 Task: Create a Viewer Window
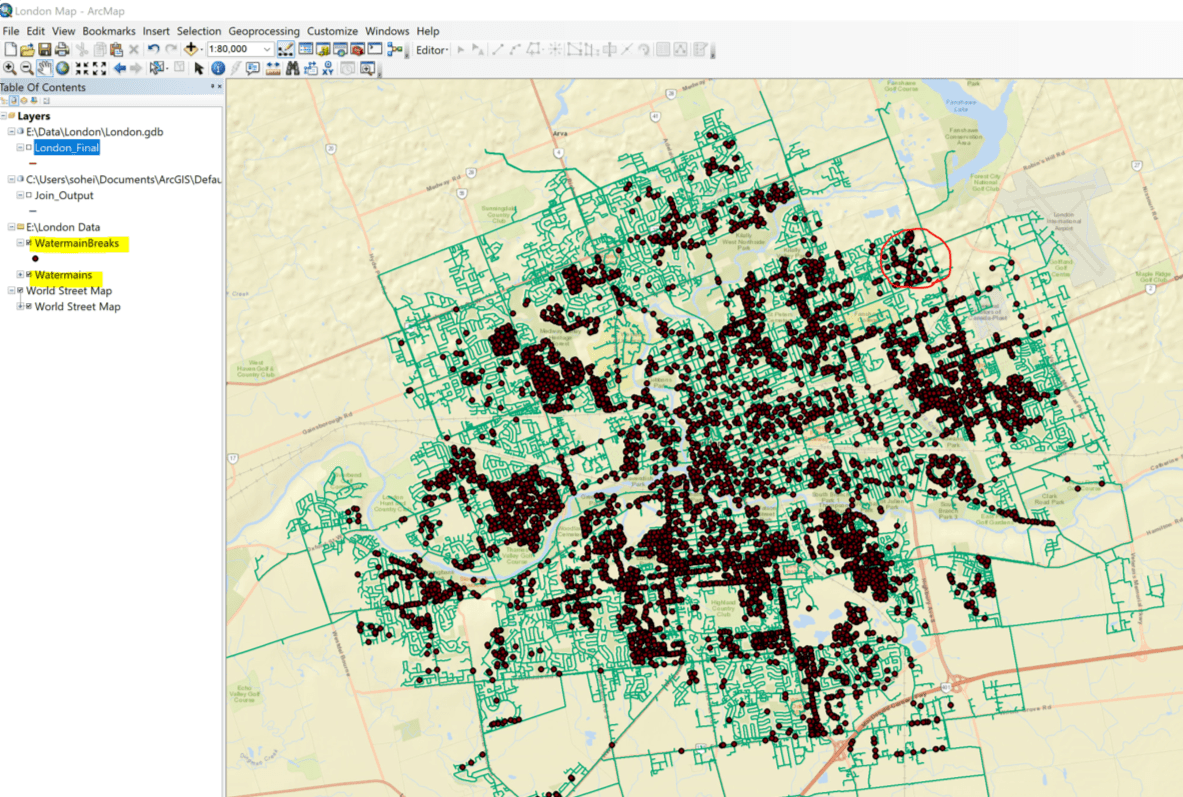(x=367, y=69)
